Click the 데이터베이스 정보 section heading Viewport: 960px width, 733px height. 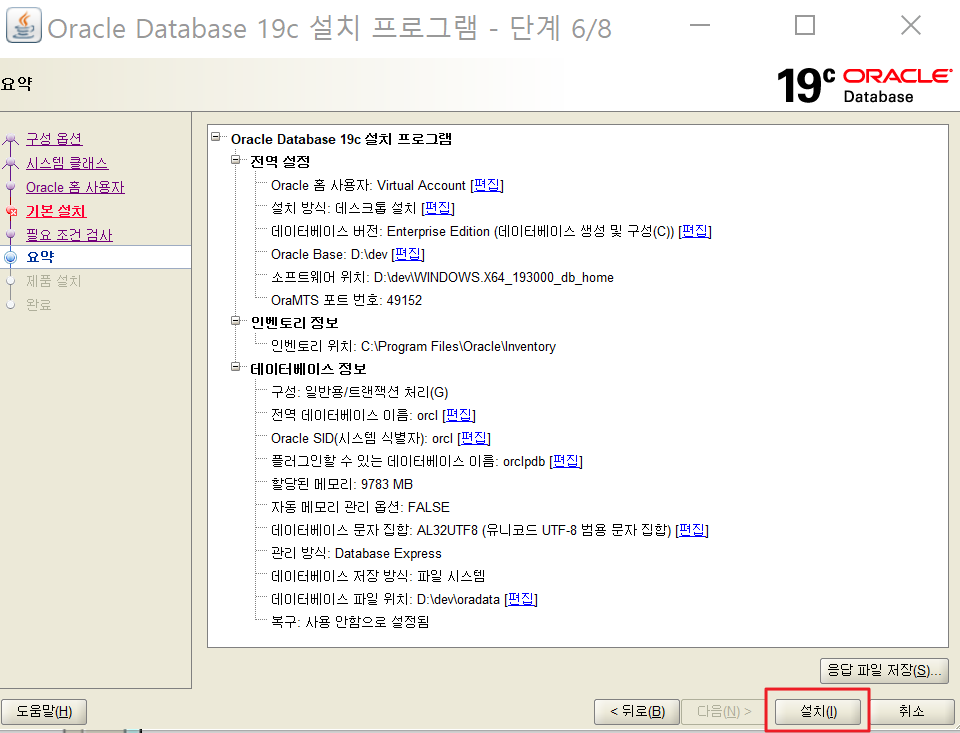[x=308, y=369]
